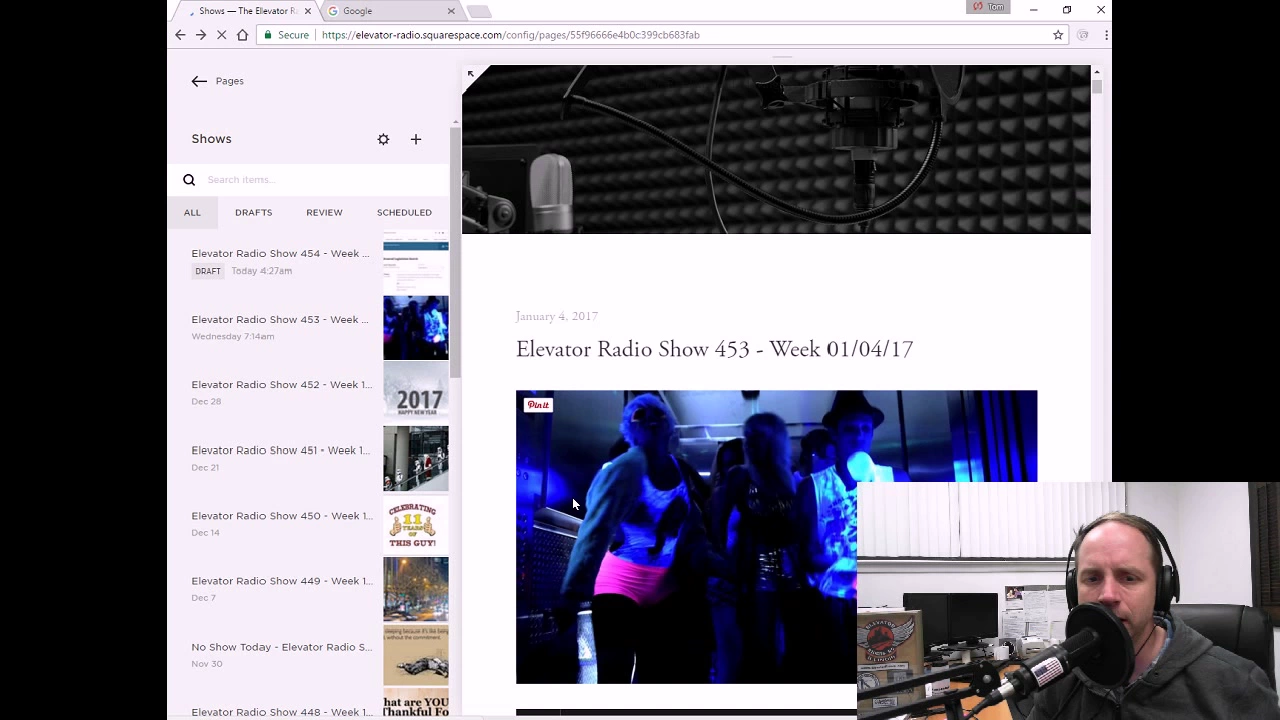The height and width of the screenshot is (720, 1280).
Task: Open Elevator Radio Show 453 item
Action: [x=308, y=327]
